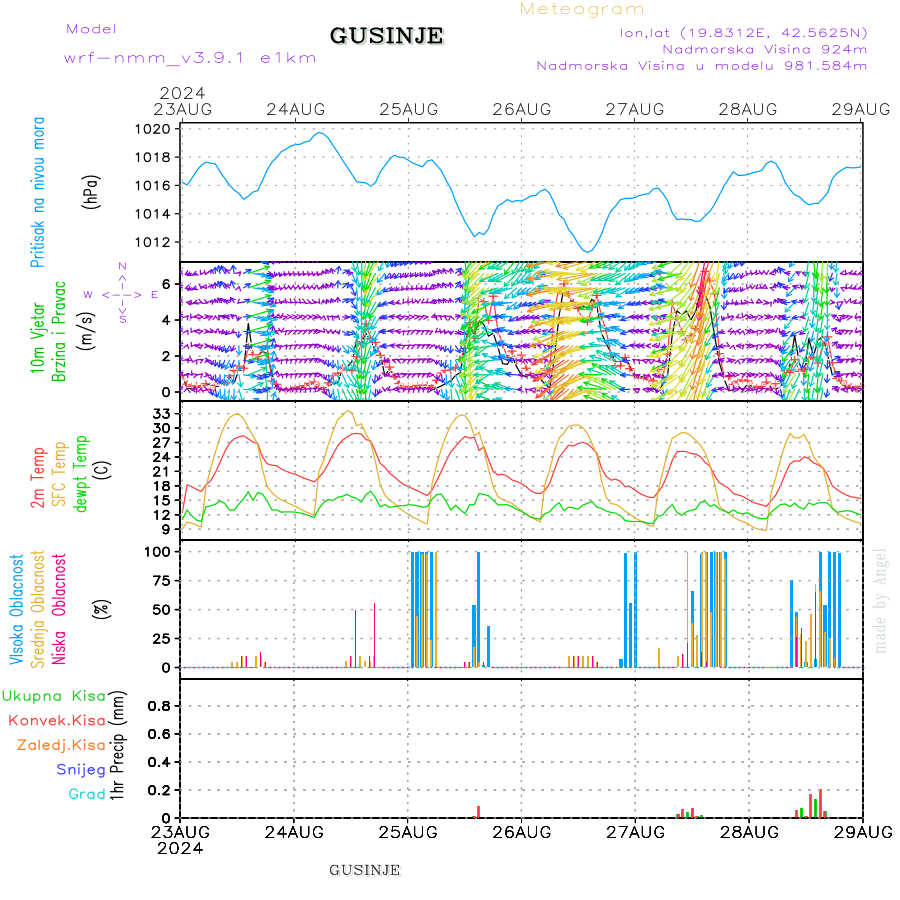Click the 'wrf-nmm_v3.9.1 e1km' model name
Viewport: 900px width, 900px height.
point(190,58)
